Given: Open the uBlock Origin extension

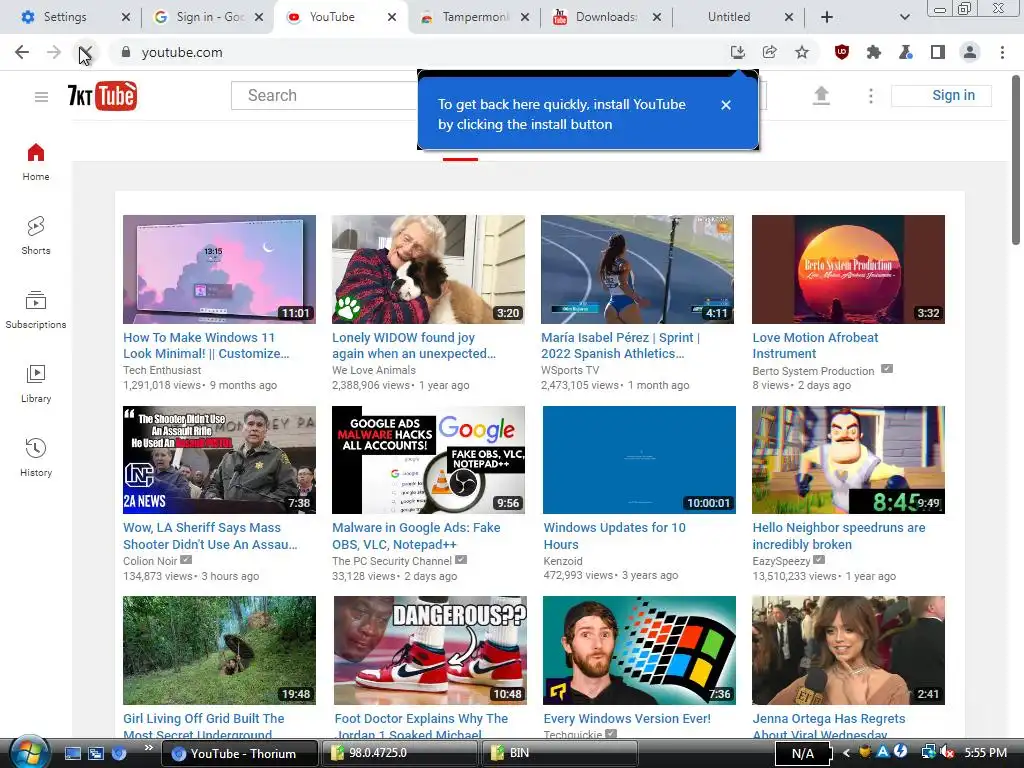Looking at the screenshot, I should [x=842, y=52].
